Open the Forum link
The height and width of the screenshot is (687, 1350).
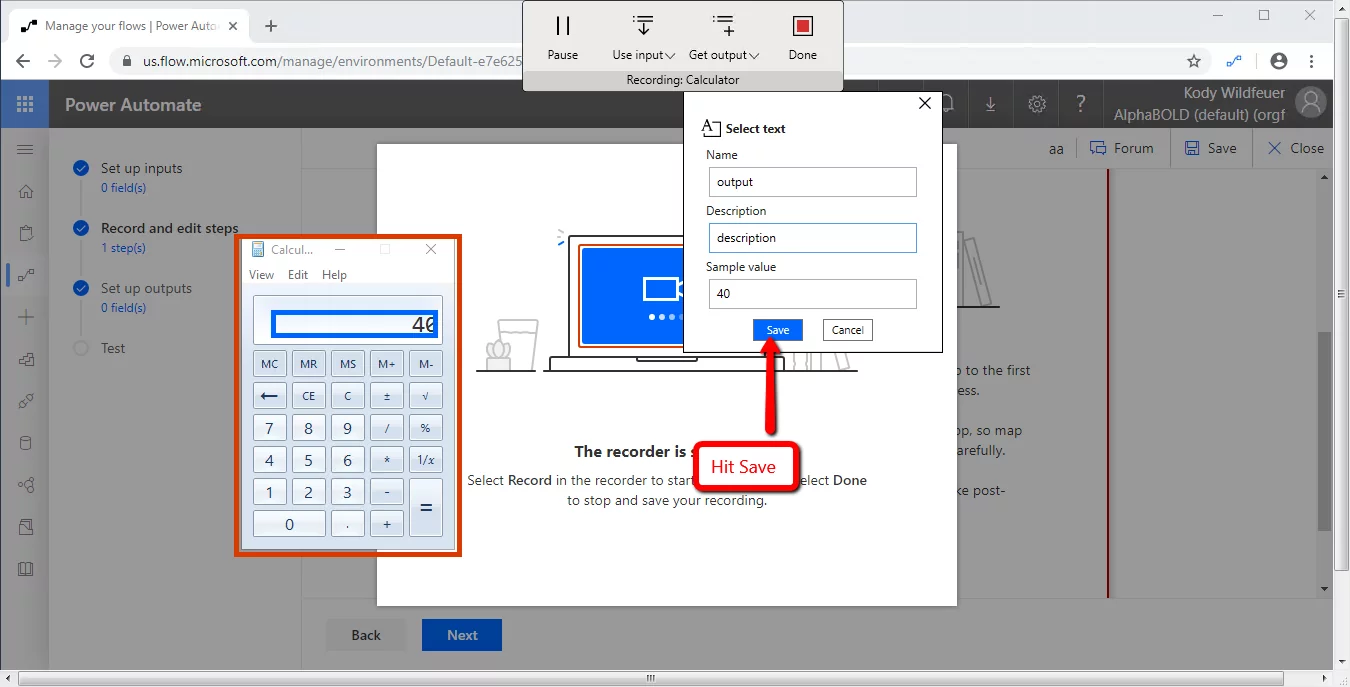click(1121, 148)
